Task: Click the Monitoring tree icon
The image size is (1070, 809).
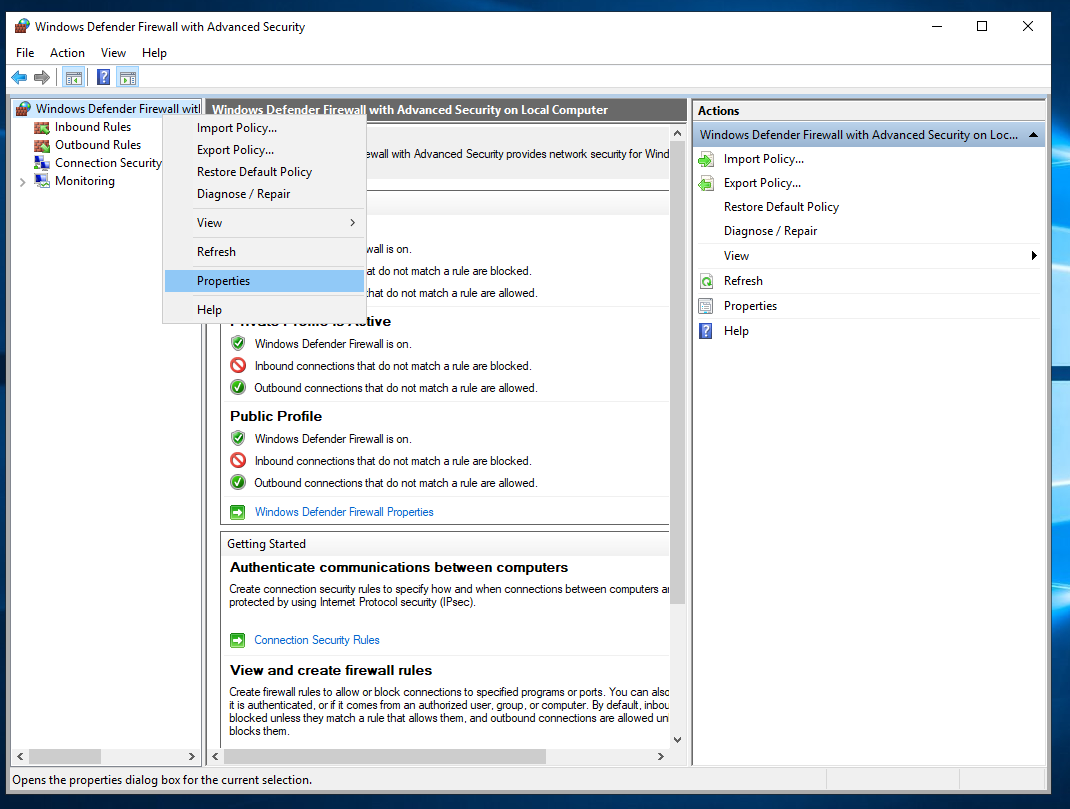Action: pos(42,181)
